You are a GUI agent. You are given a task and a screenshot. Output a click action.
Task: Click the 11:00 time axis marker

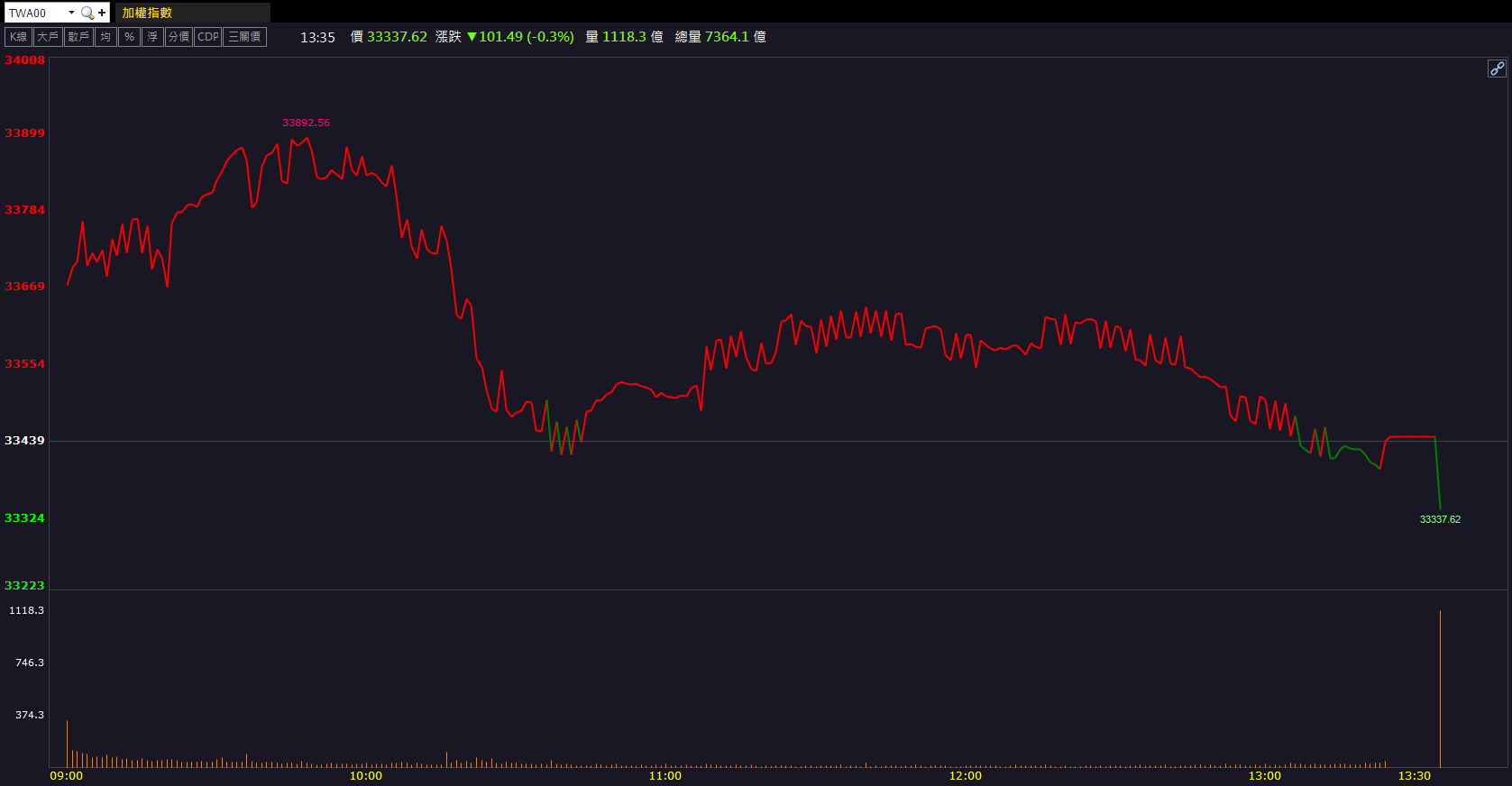tap(665, 776)
